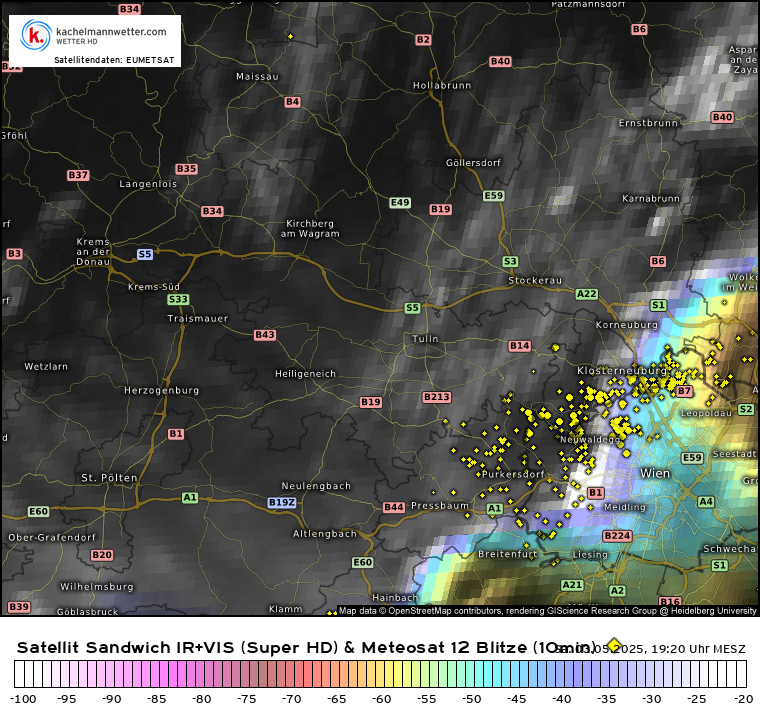
Task: Click the A22 motorway shield
Action: [586, 294]
